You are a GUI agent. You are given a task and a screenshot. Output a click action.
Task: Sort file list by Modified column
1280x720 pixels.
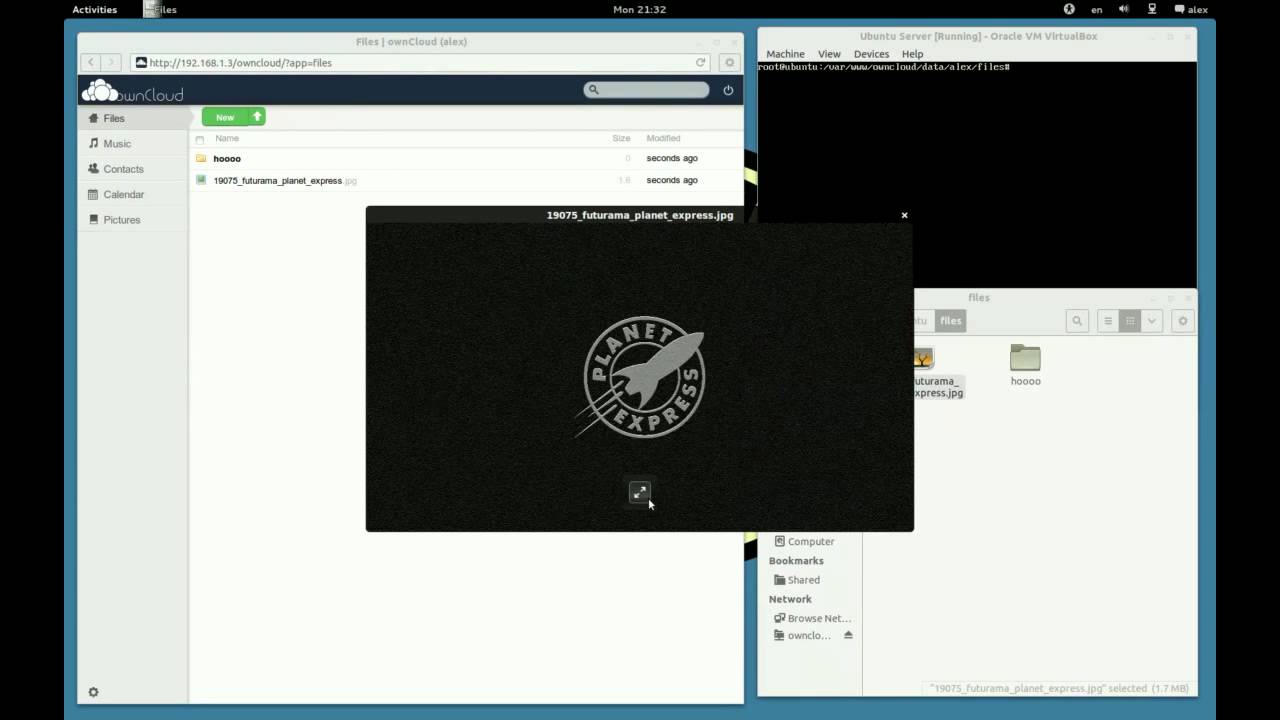tap(663, 138)
